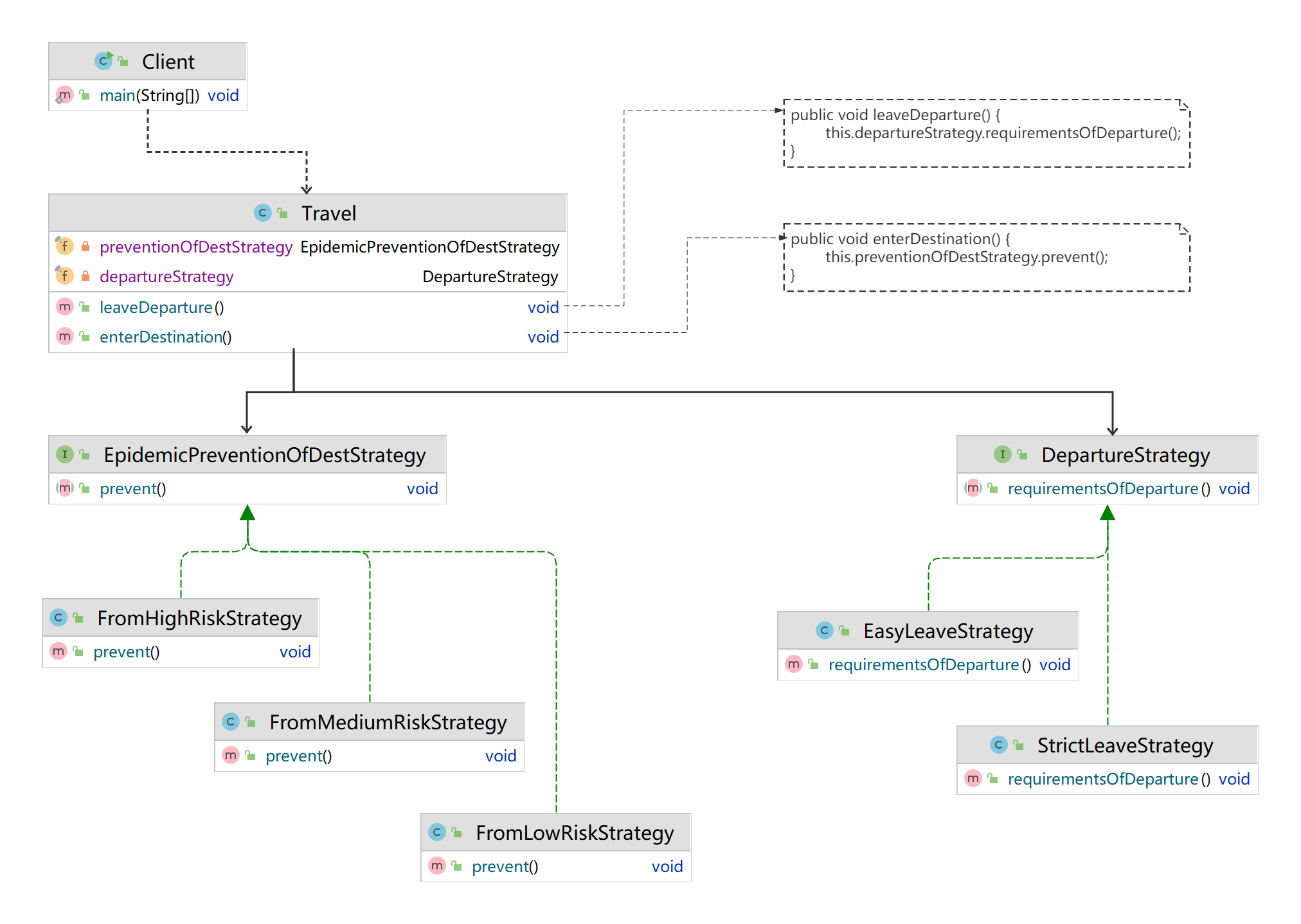1301x924 pixels.
Task: Select the FromMediumRiskStrategy class title
Action: 388,722
